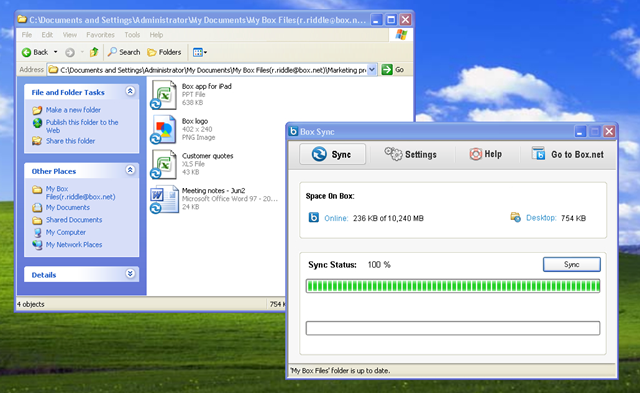Viewport: 640px width, 393px height.
Task: Click the Share this folder icon
Action: click(x=37, y=141)
